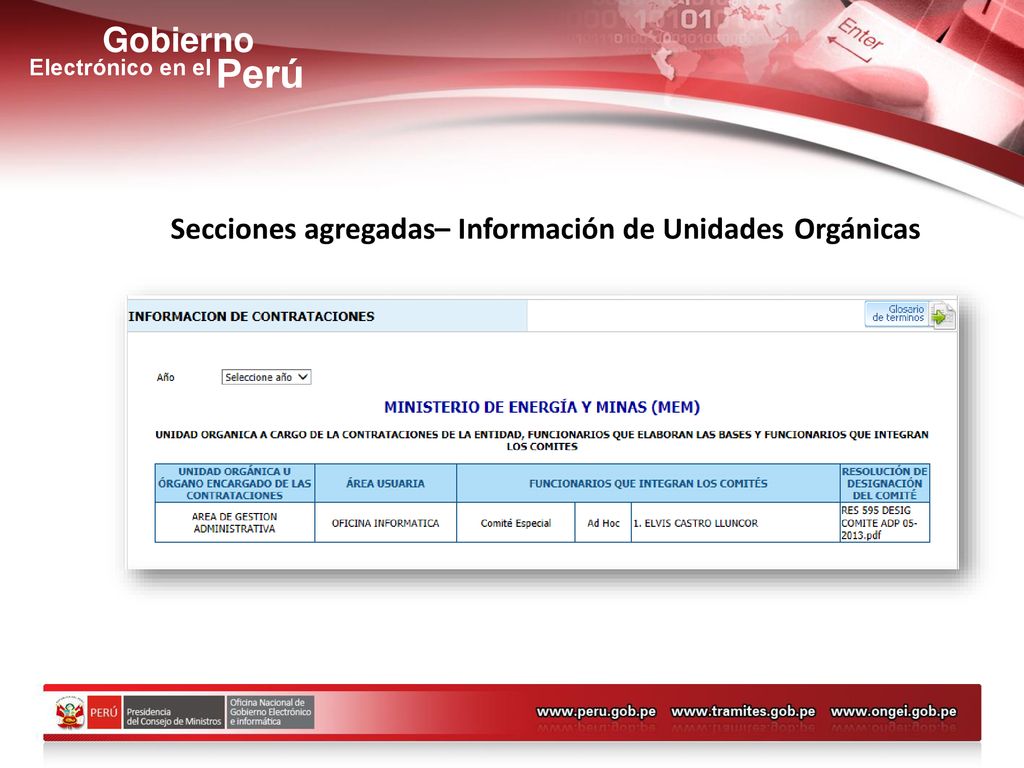
Task: Click the Glosario de términos button
Action: (x=897, y=313)
